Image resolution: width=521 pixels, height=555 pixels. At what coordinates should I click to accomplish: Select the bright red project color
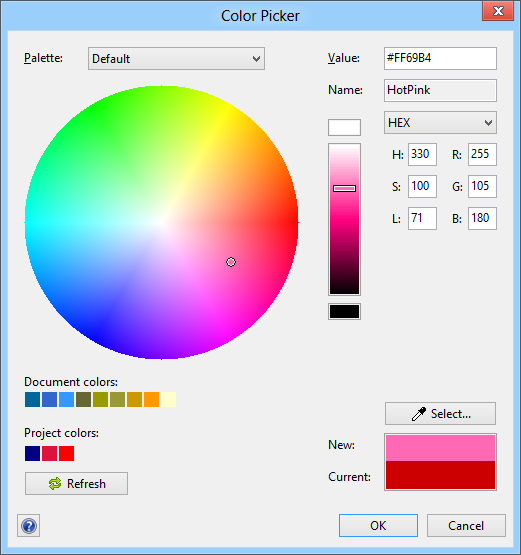66,453
